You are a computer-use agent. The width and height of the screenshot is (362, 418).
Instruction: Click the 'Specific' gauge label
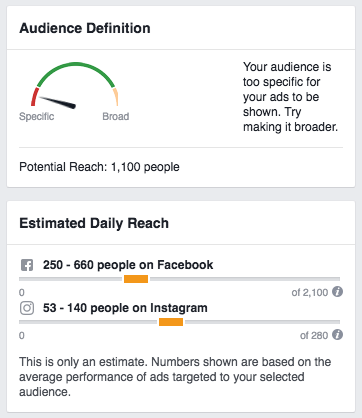pos(36,116)
